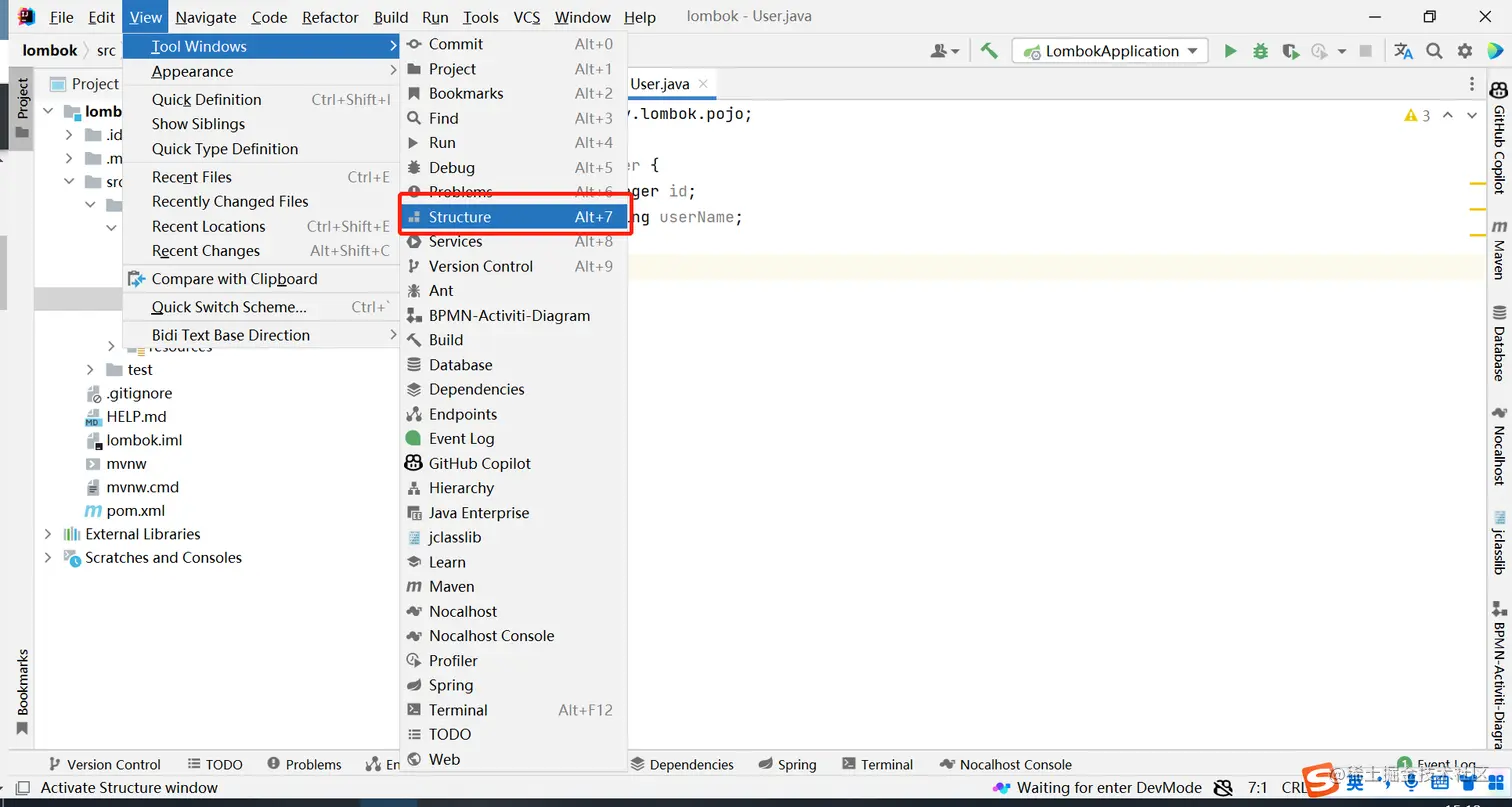The image size is (1512, 807).
Task: Collapse the lombok project root node
Action: pos(47,111)
